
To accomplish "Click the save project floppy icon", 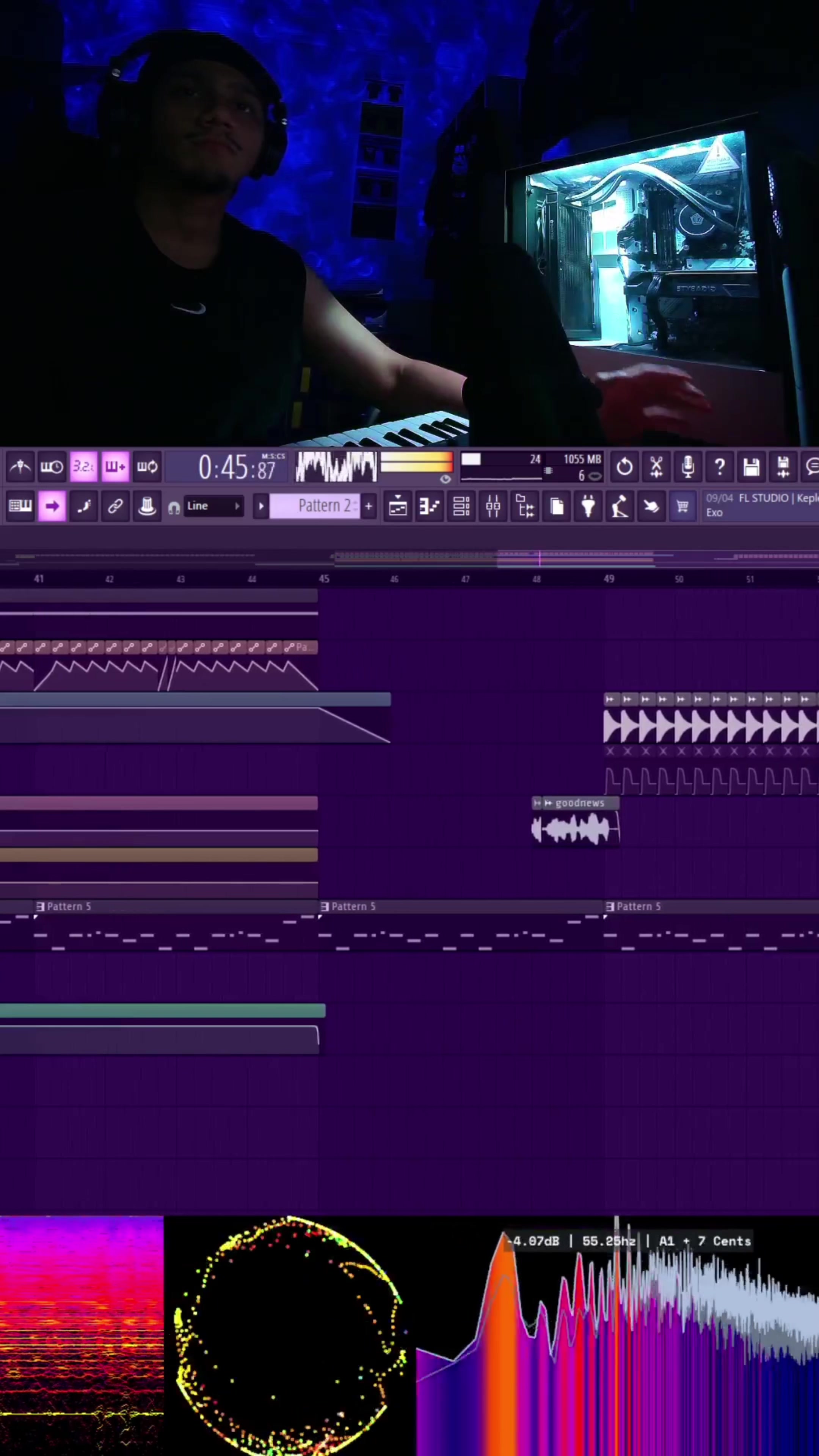I will pyautogui.click(x=751, y=467).
